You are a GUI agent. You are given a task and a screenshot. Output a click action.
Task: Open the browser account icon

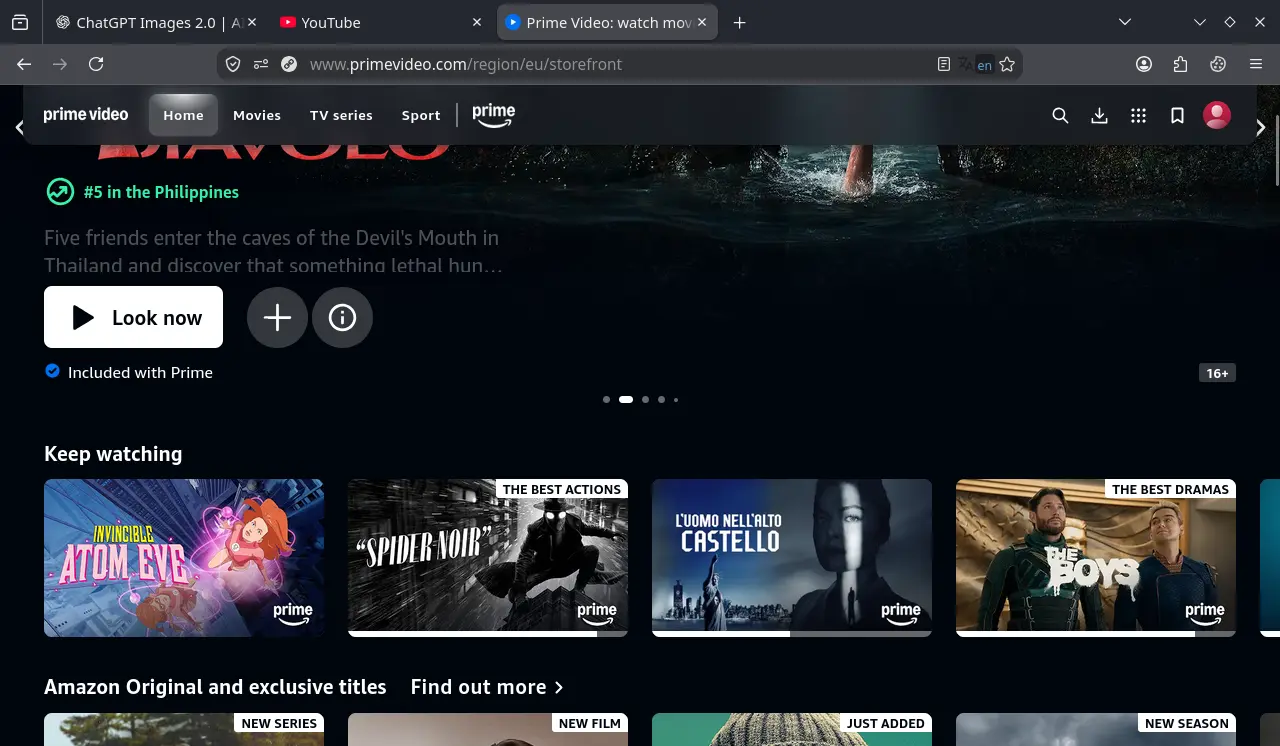[1144, 64]
